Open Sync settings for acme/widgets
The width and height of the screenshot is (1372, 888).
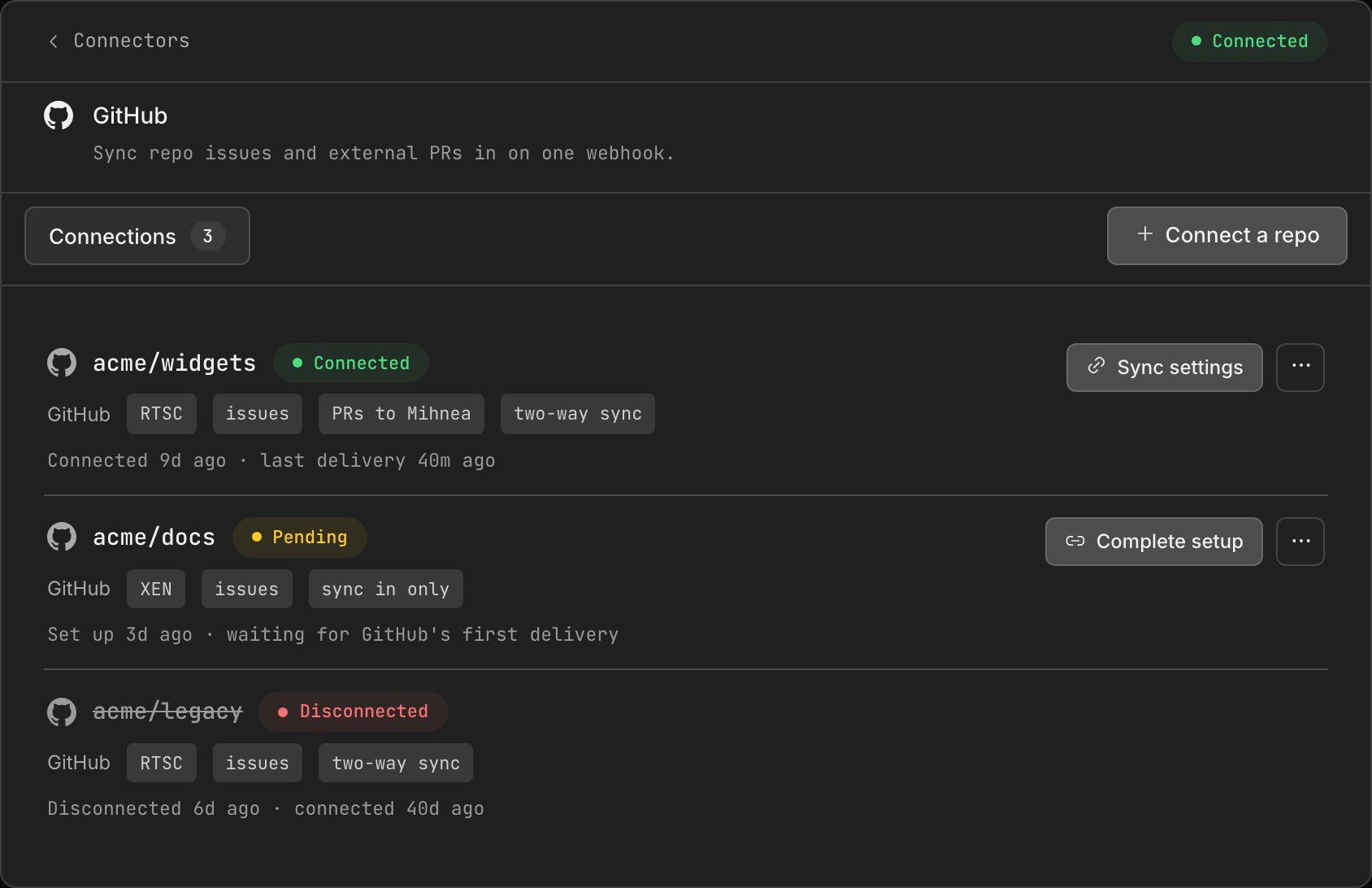(x=1164, y=368)
